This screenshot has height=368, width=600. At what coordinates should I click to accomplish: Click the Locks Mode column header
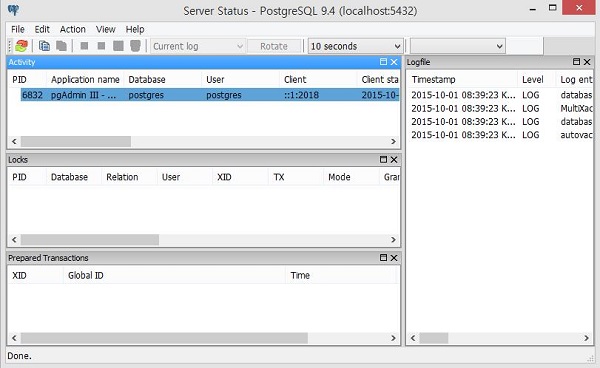pos(351,177)
